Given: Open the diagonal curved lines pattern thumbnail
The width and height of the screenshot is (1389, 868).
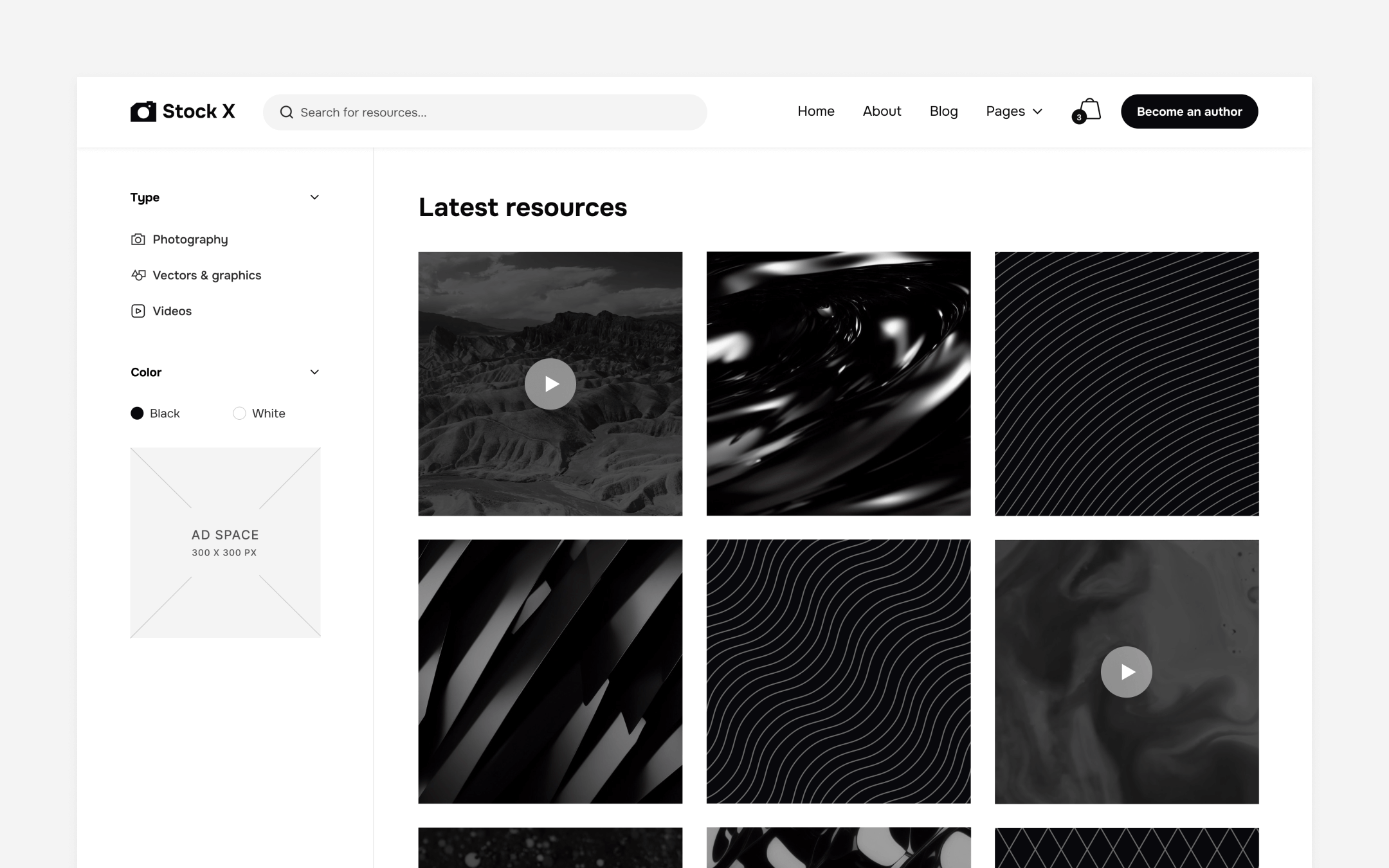Looking at the screenshot, I should 1127,384.
